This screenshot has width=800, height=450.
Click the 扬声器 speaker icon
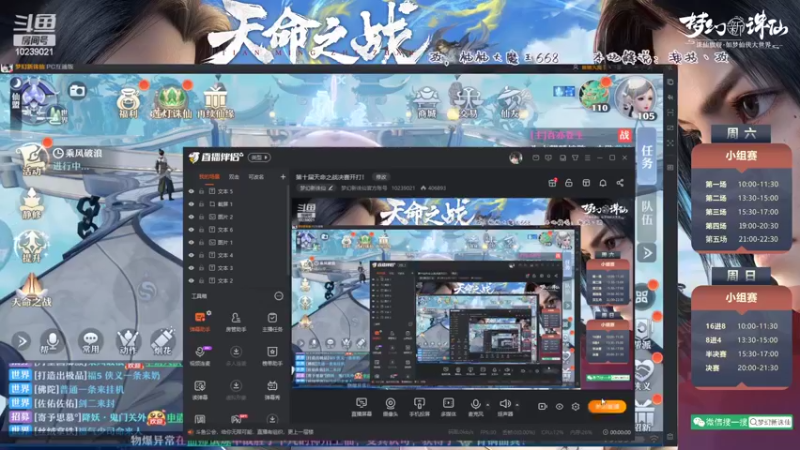click(505, 404)
